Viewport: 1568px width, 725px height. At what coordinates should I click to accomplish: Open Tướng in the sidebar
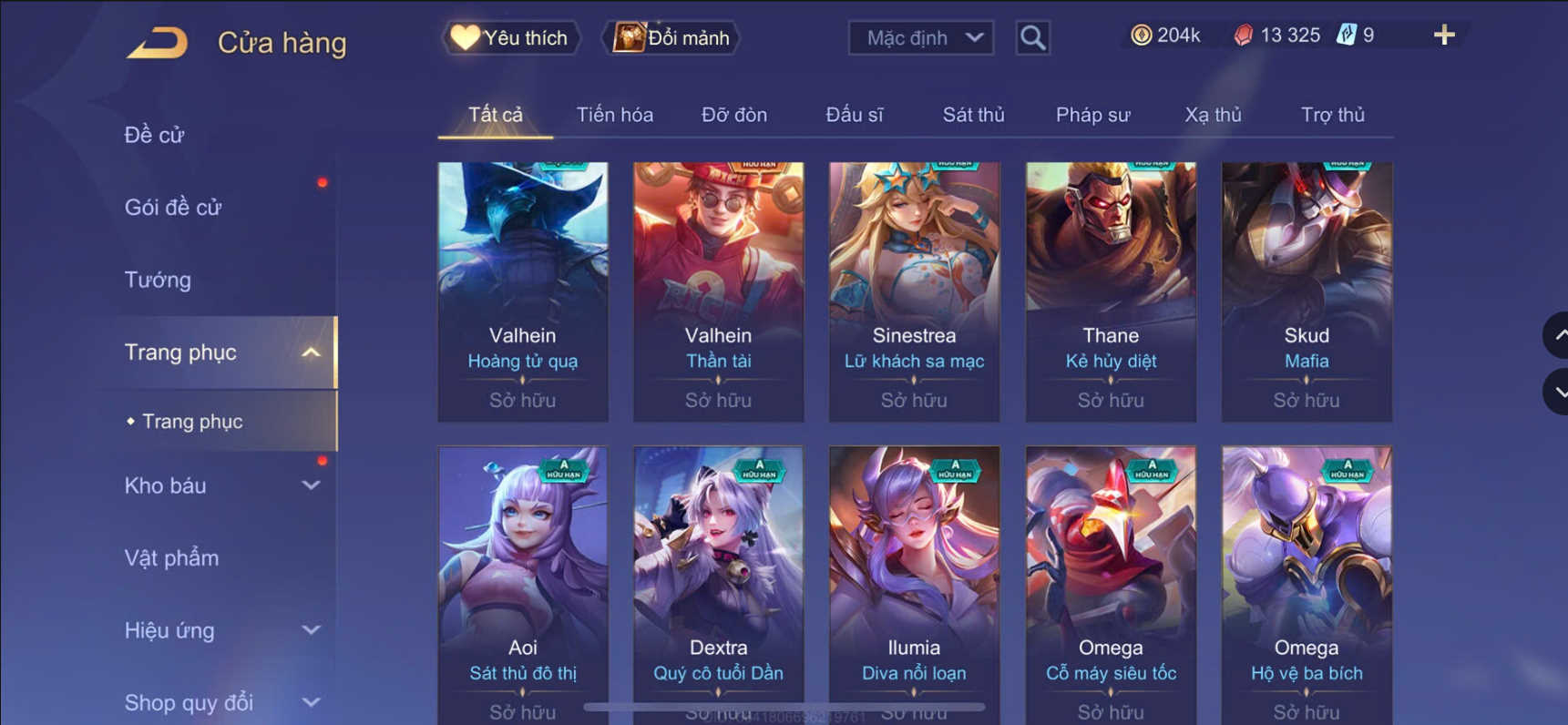coord(158,280)
